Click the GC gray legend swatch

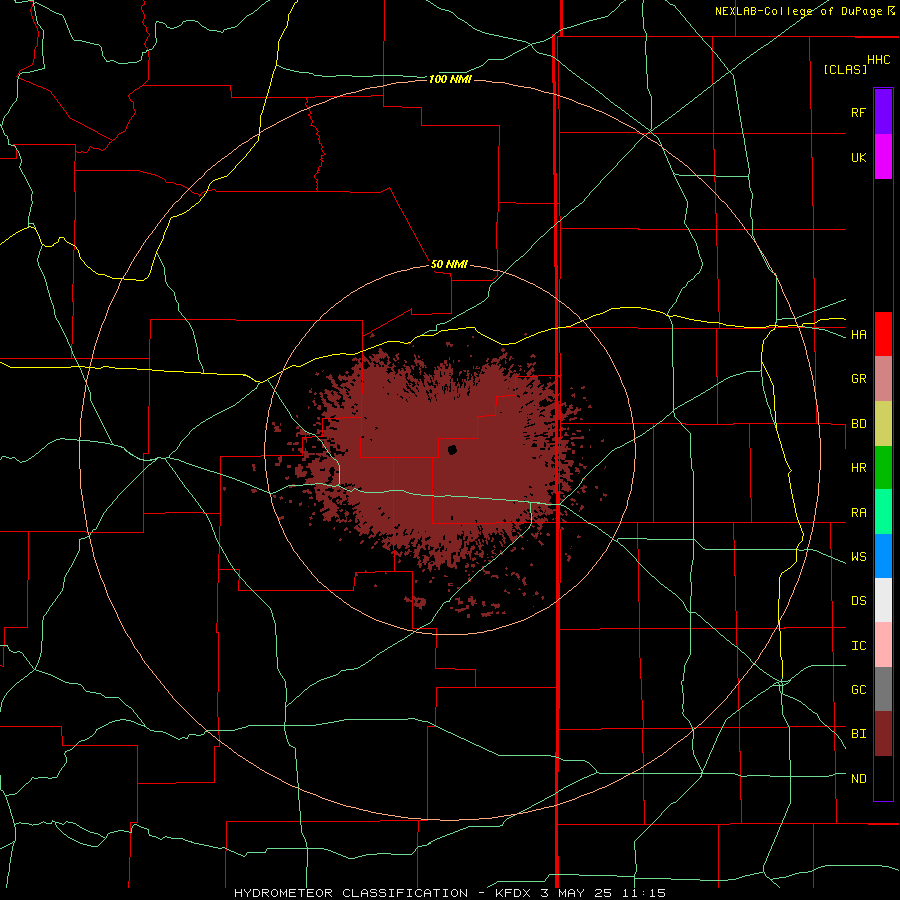[883, 689]
